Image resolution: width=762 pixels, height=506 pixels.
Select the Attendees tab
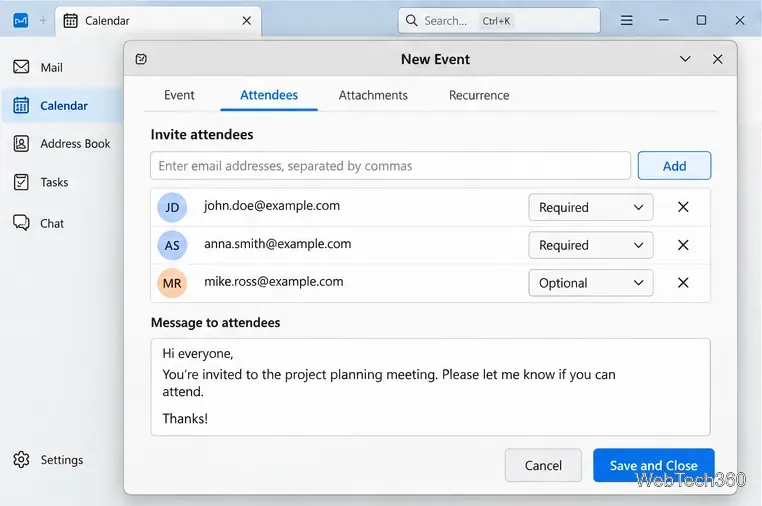(269, 95)
